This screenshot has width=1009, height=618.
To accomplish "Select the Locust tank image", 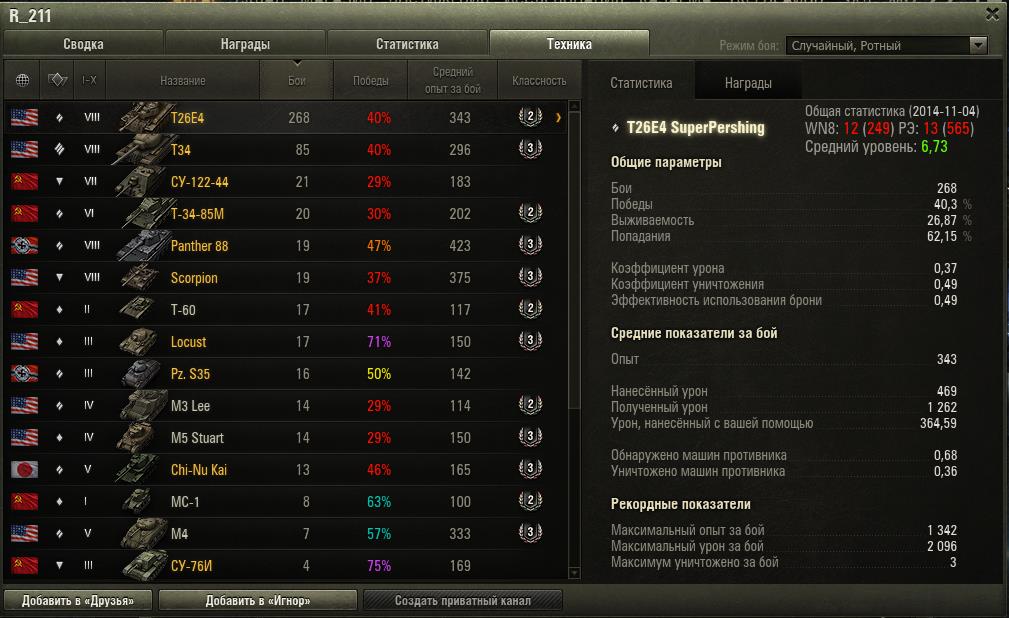I will click(140, 341).
